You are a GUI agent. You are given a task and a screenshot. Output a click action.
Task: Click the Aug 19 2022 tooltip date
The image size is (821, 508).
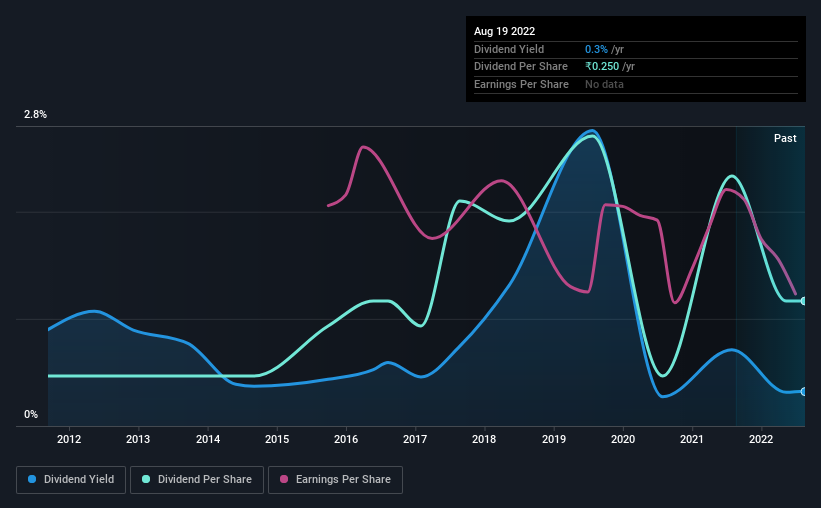point(505,31)
